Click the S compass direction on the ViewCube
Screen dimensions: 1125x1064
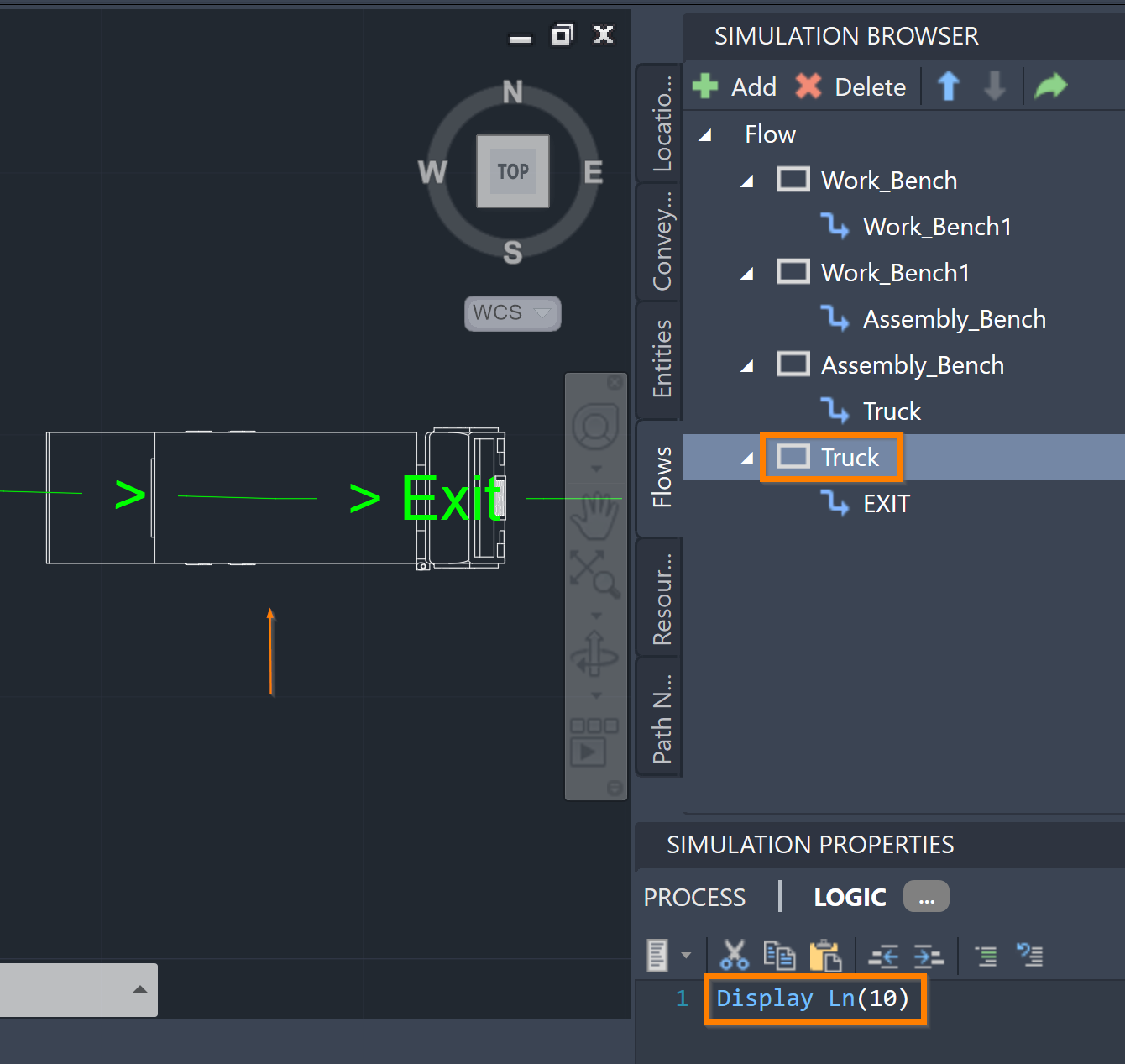point(513,252)
